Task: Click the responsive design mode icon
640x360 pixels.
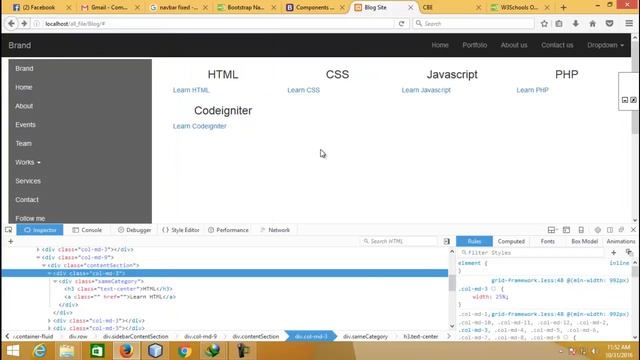Action: tap(581, 230)
